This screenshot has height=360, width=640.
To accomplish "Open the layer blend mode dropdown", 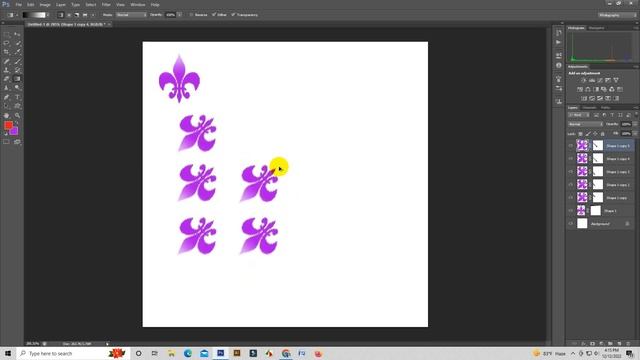I will click(x=585, y=124).
